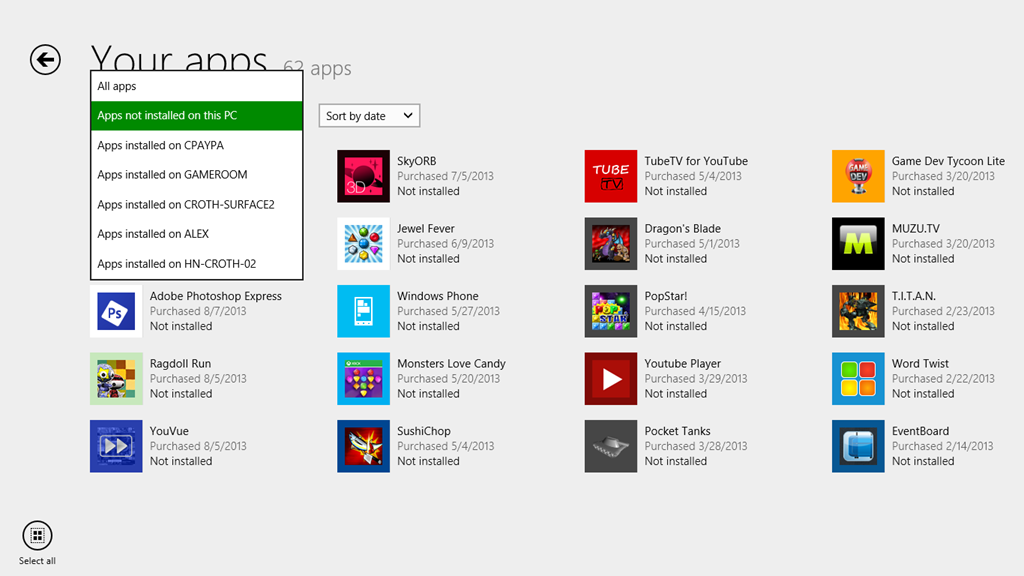This screenshot has width=1024, height=576.
Task: Click the Ragdoll Run title text
Action: (180, 364)
